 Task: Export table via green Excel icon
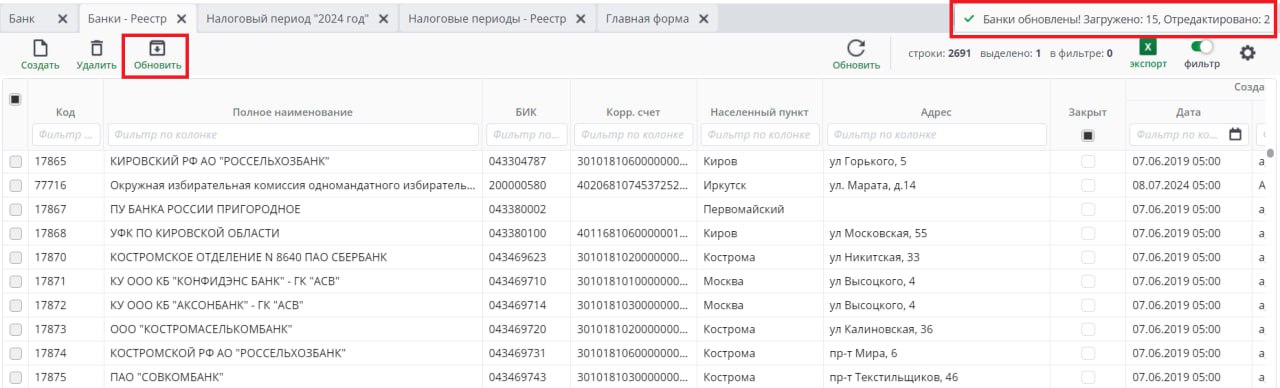click(x=1148, y=46)
